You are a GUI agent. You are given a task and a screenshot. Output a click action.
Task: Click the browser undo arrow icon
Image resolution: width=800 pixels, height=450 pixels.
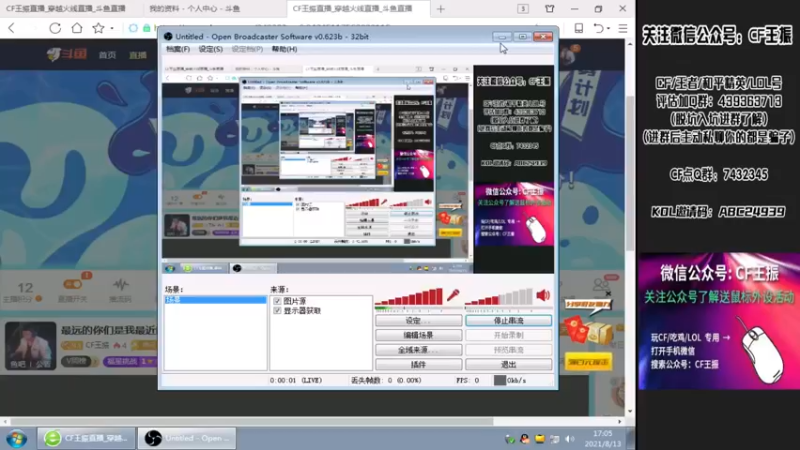pos(598,28)
